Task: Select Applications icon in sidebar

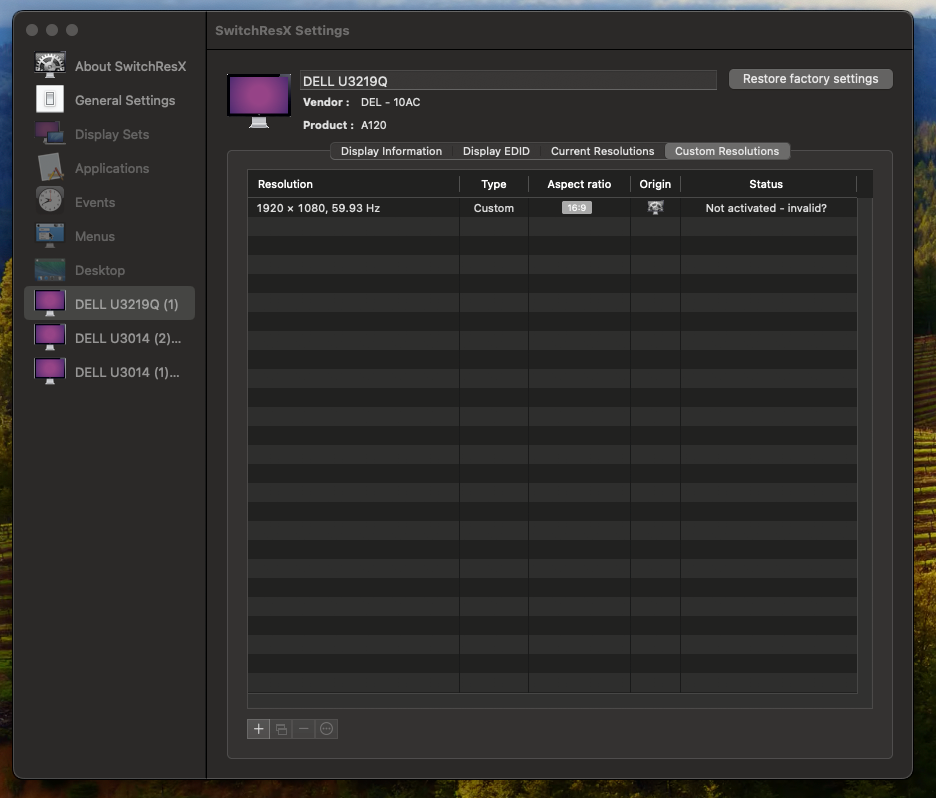Action: tap(50, 167)
